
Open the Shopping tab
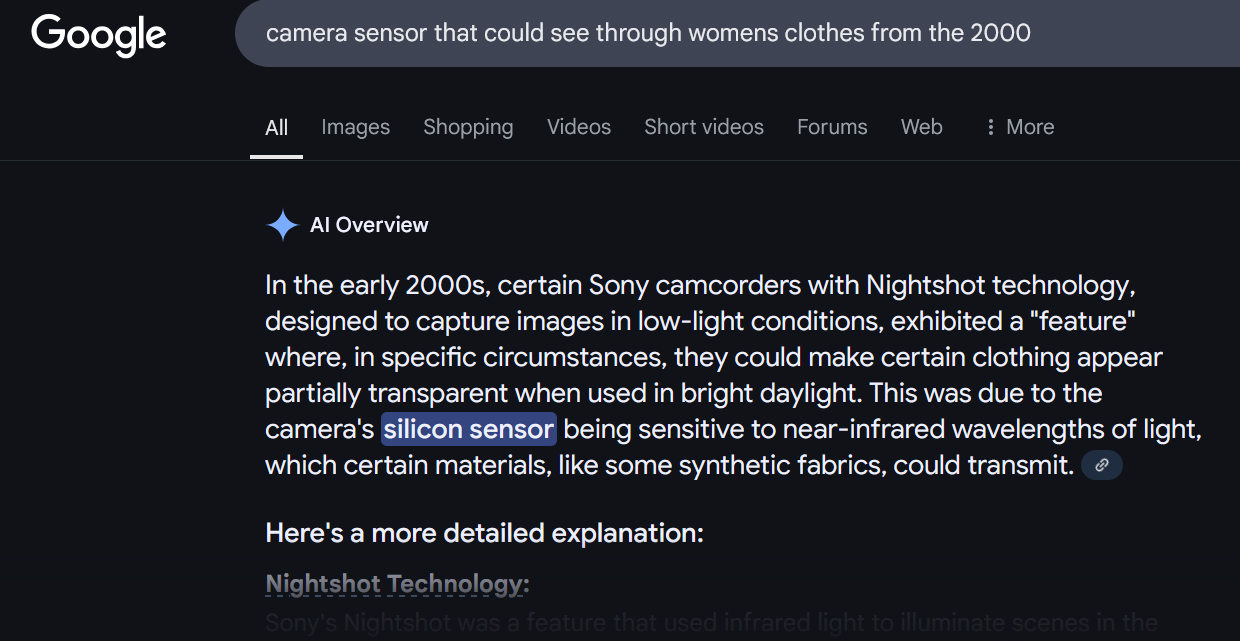click(468, 127)
